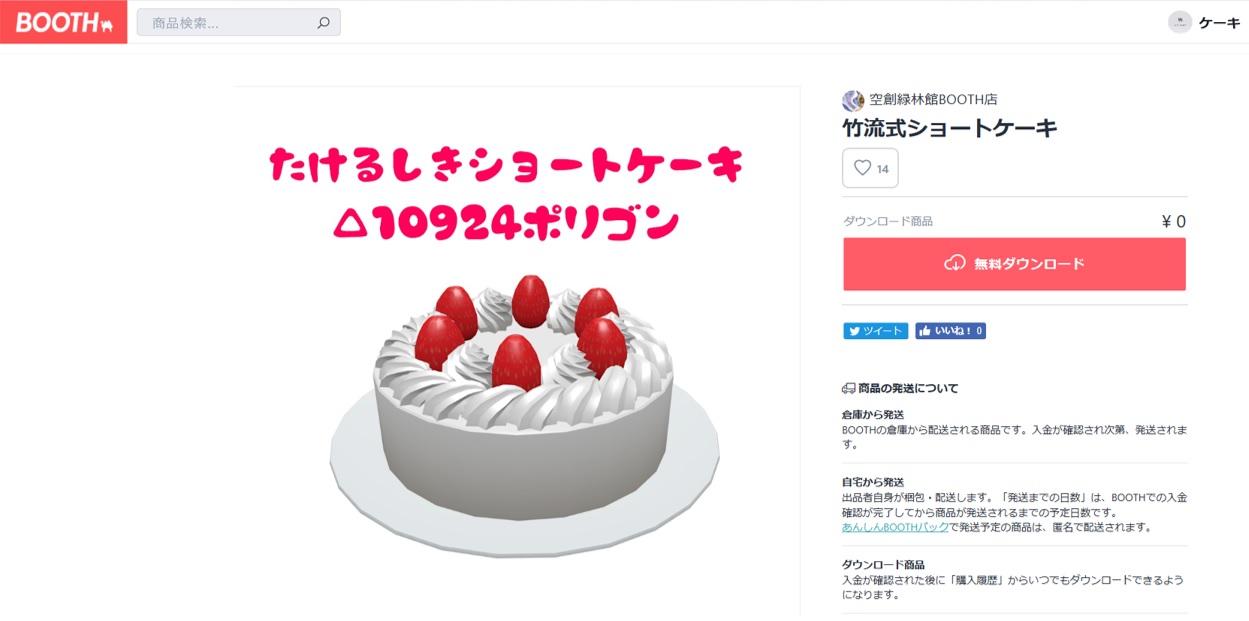Click the 倉庫から発送 section heading

point(873,414)
